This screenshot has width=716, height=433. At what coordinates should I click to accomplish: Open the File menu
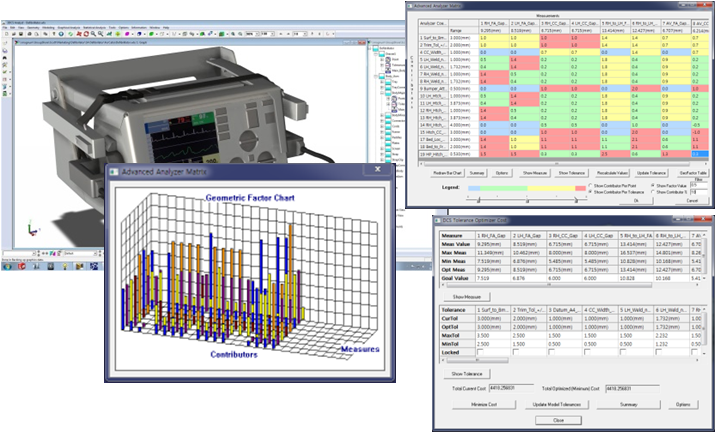(5, 27)
